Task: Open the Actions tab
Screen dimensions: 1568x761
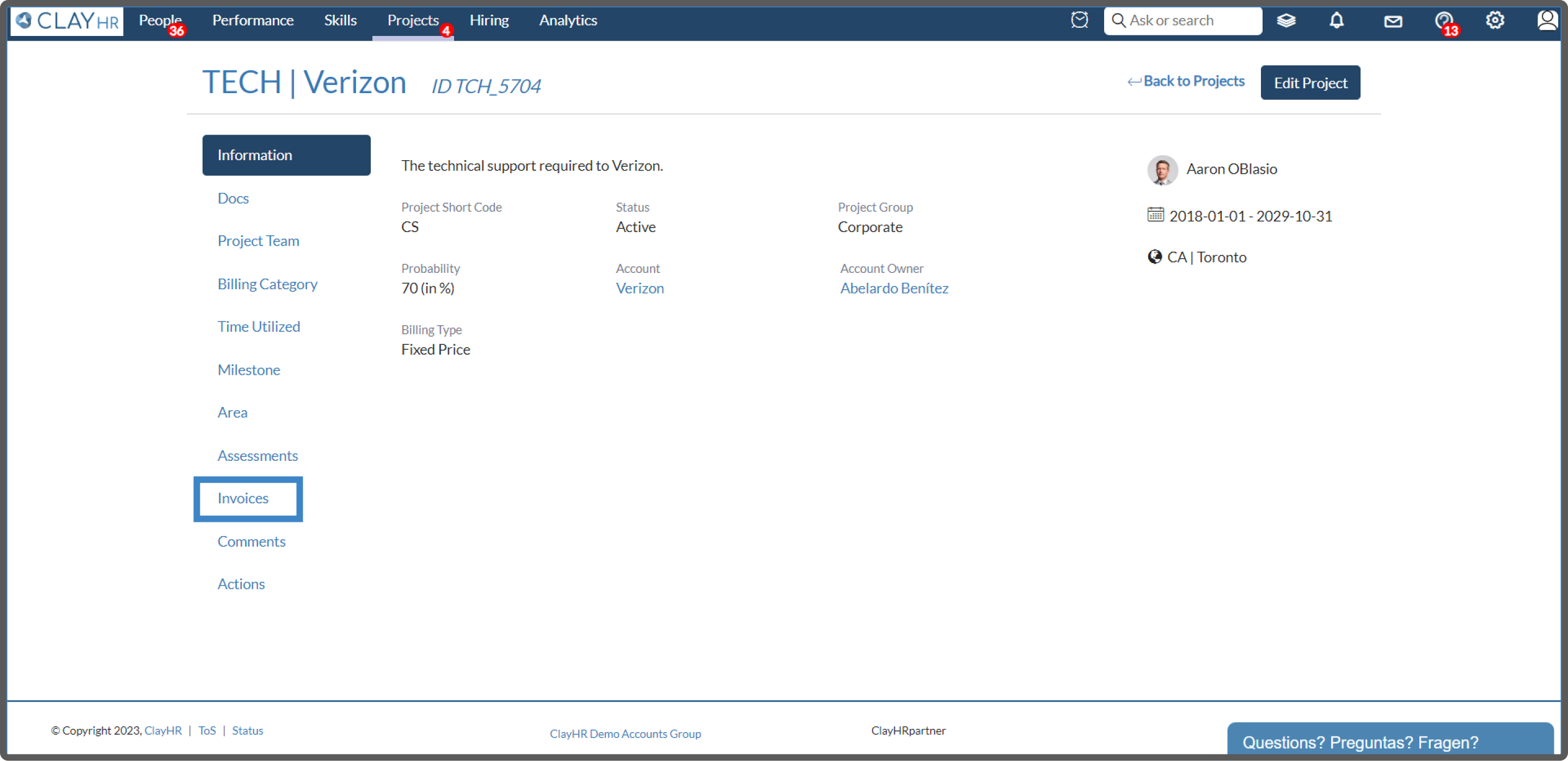Action: click(241, 585)
